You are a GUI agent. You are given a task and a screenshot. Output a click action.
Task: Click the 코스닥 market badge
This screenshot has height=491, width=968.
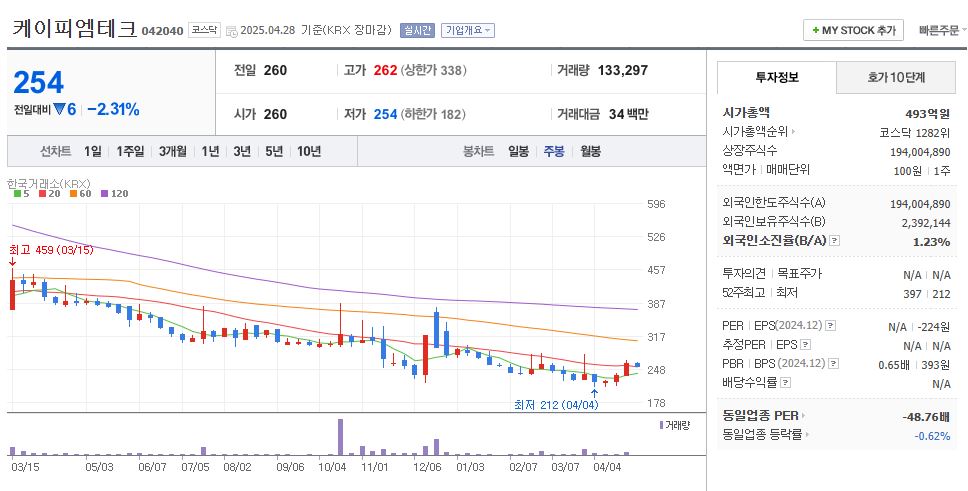tap(204, 30)
